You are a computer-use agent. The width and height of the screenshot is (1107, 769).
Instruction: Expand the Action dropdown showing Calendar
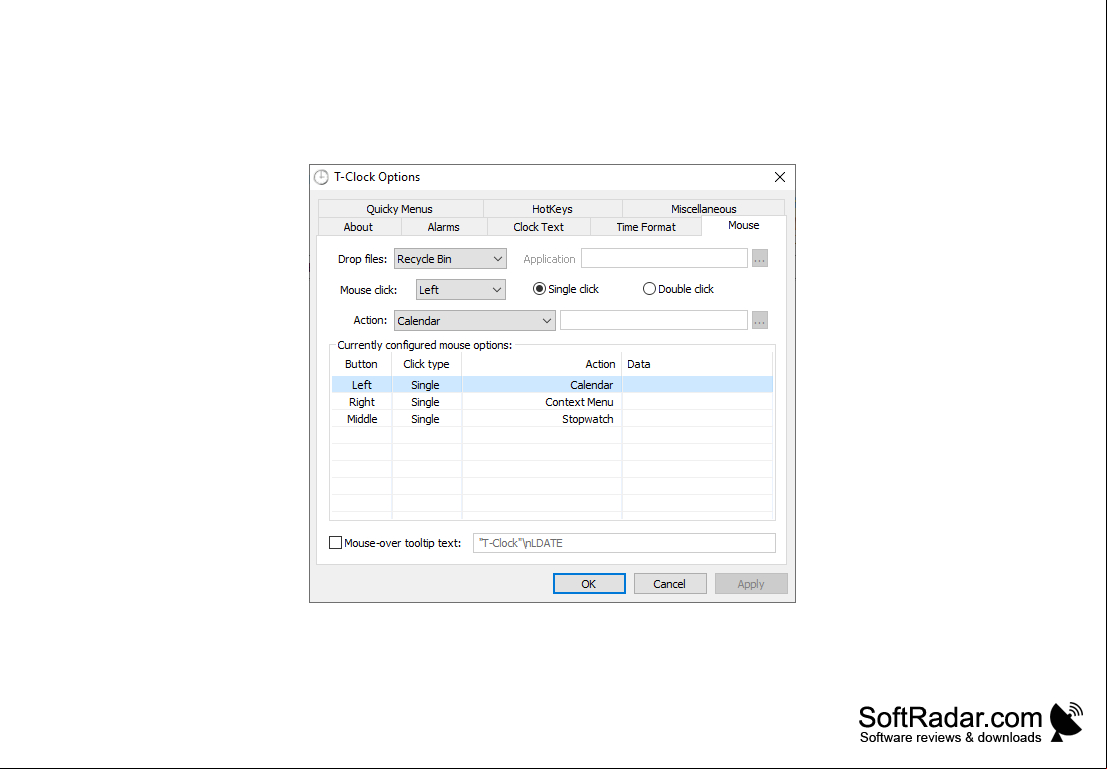pyautogui.click(x=474, y=321)
